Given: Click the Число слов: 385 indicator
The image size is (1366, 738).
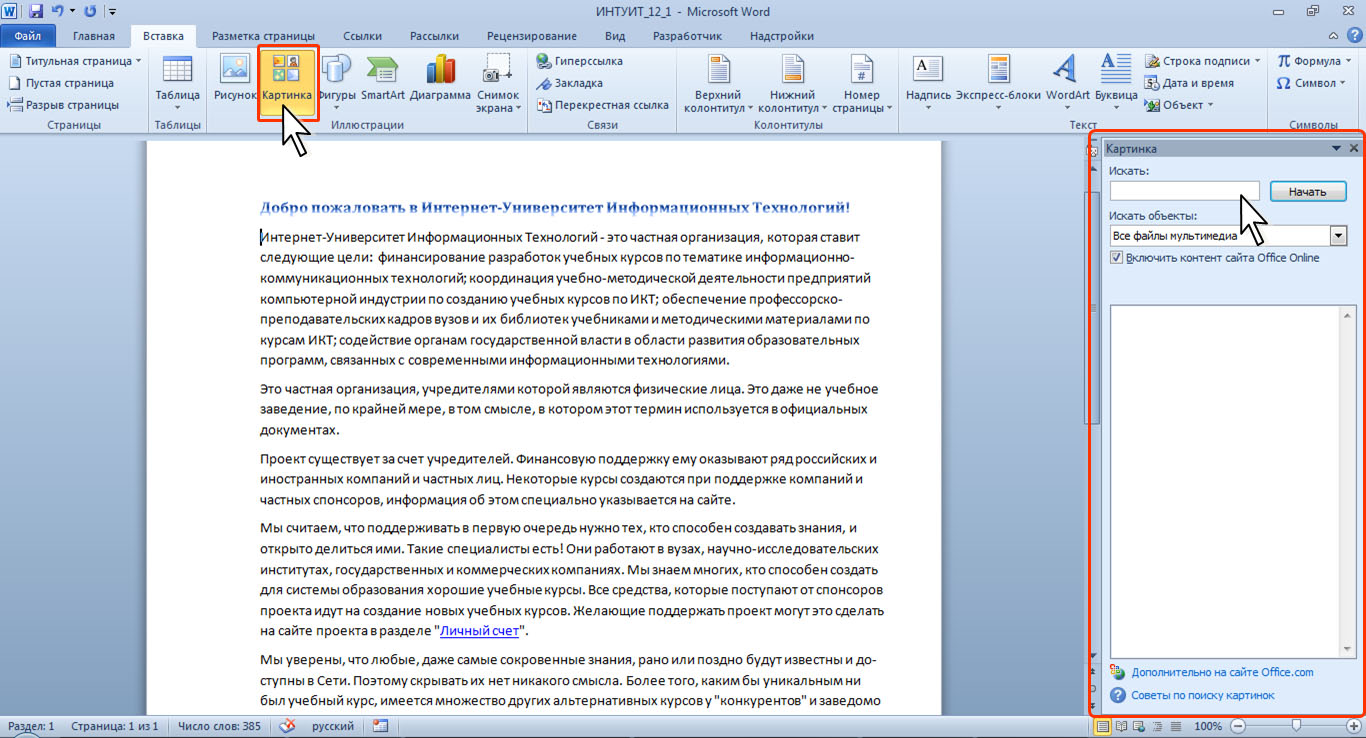Looking at the screenshot, I should click(x=220, y=726).
